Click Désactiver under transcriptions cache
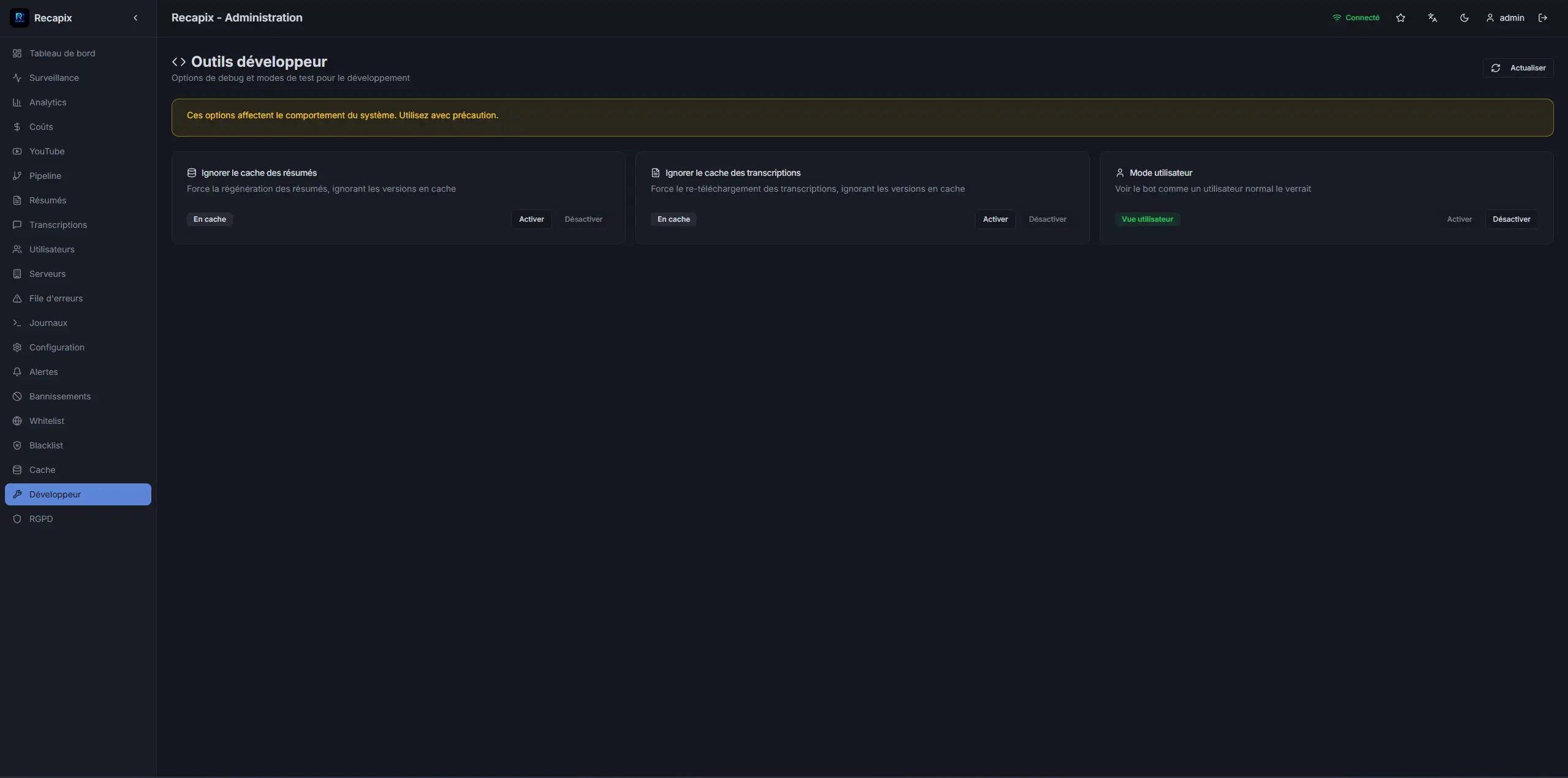The height and width of the screenshot is (778, 1568). (1047, 219)
